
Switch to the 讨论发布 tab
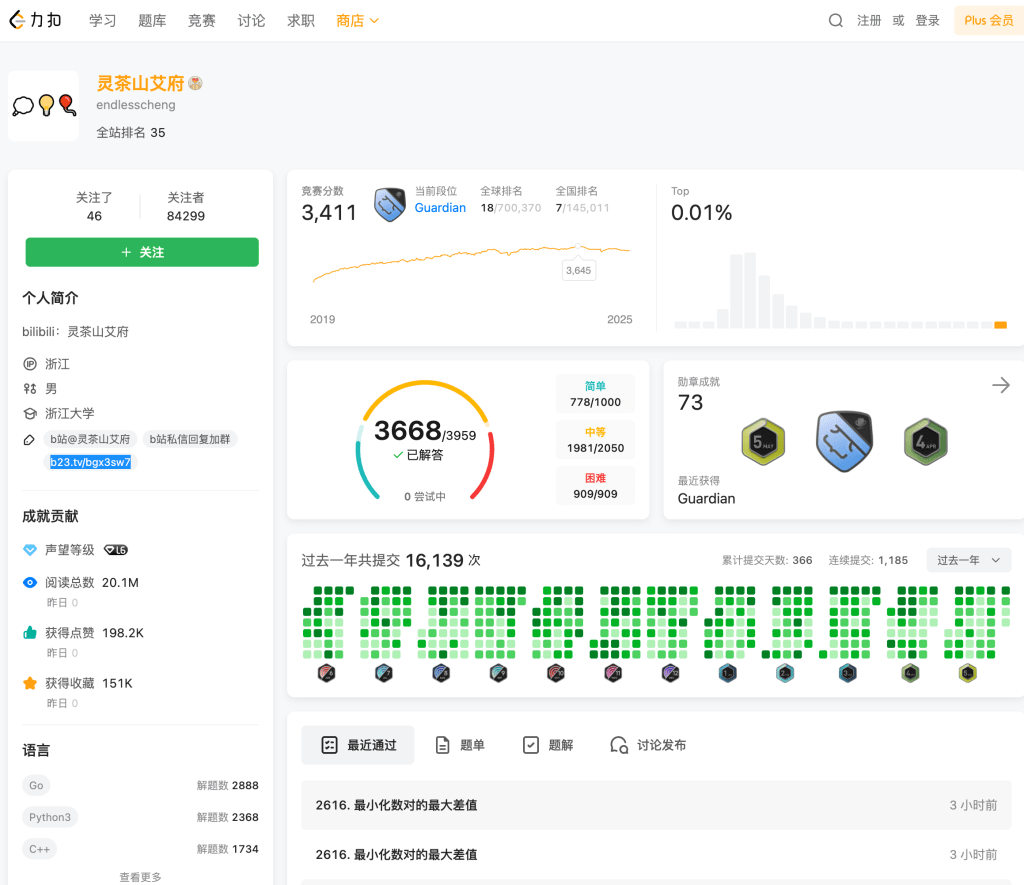tap(648, 745)
